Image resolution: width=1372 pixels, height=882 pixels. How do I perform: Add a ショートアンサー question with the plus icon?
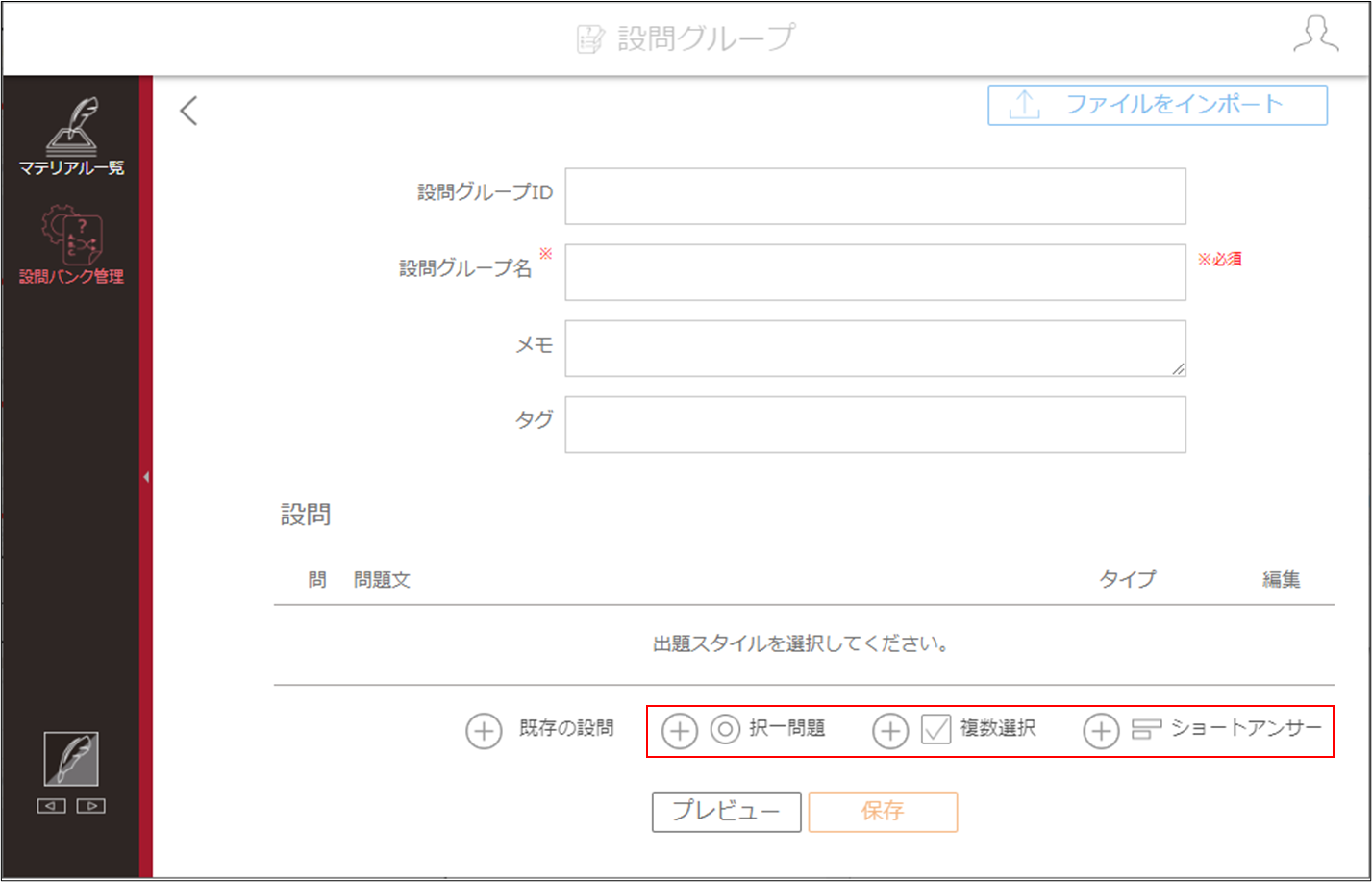click(1102, 731)
